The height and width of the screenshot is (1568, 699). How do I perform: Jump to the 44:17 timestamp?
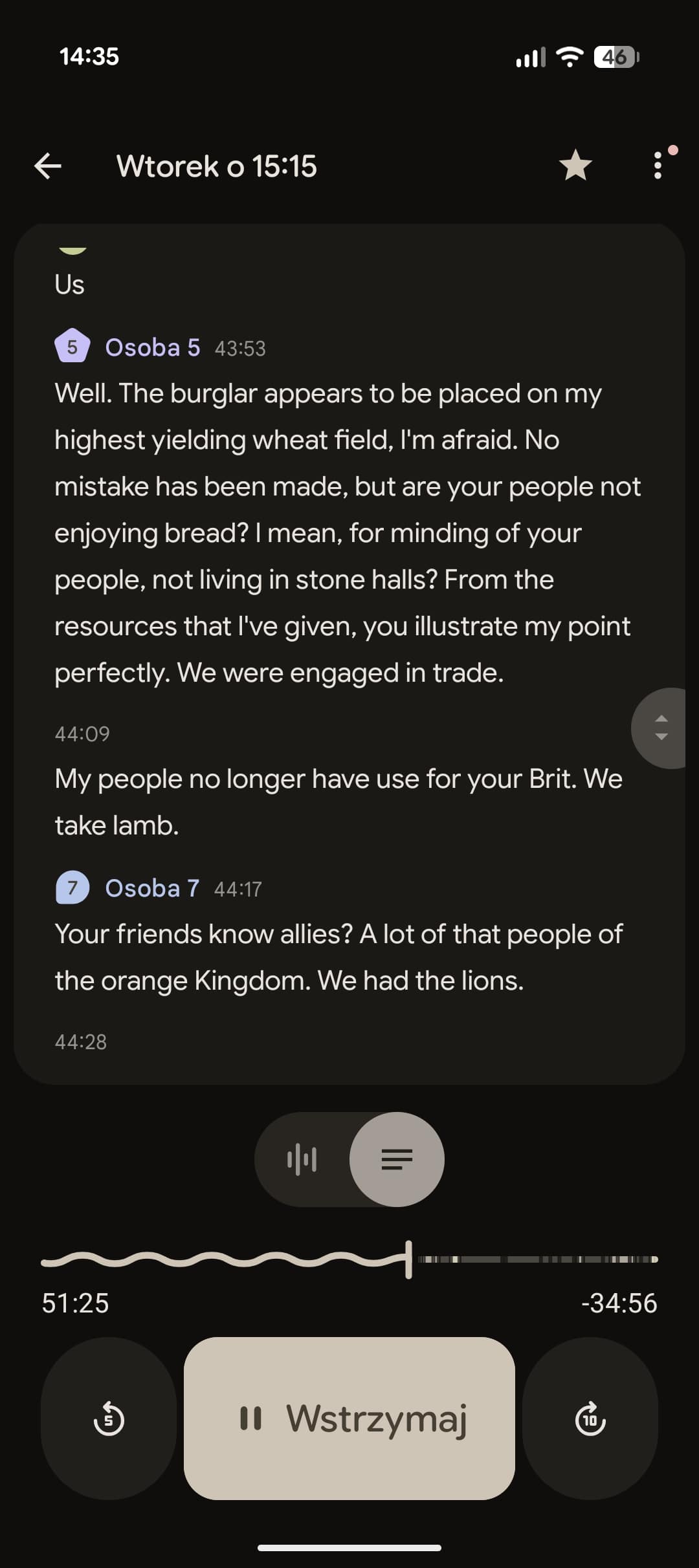238,889
